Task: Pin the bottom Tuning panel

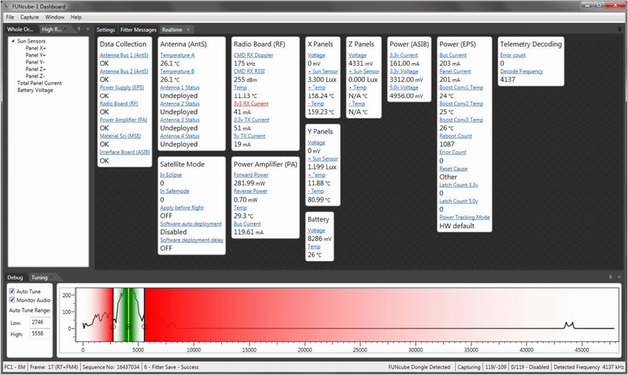Action: coord(610,277)
